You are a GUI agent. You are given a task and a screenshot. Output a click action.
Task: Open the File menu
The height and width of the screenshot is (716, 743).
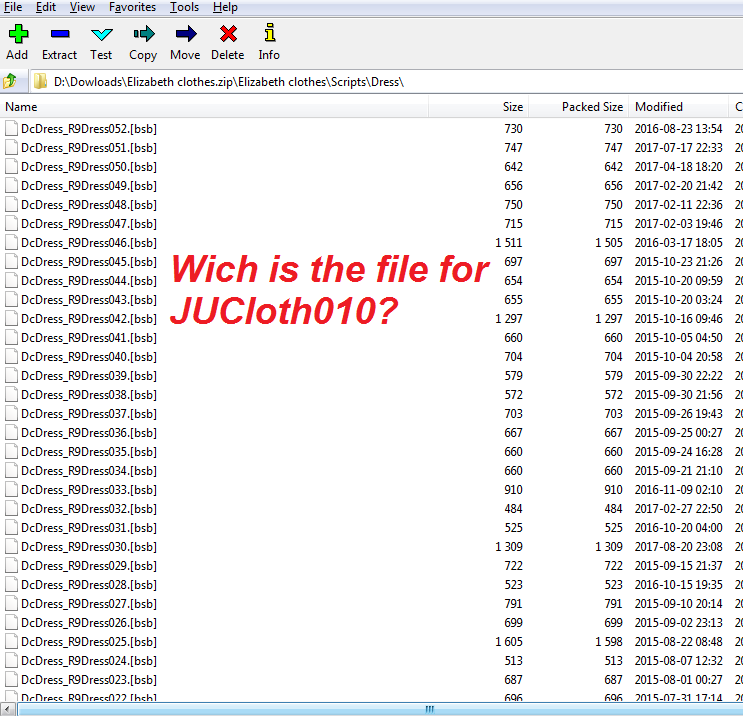click(x=13, y=7)
